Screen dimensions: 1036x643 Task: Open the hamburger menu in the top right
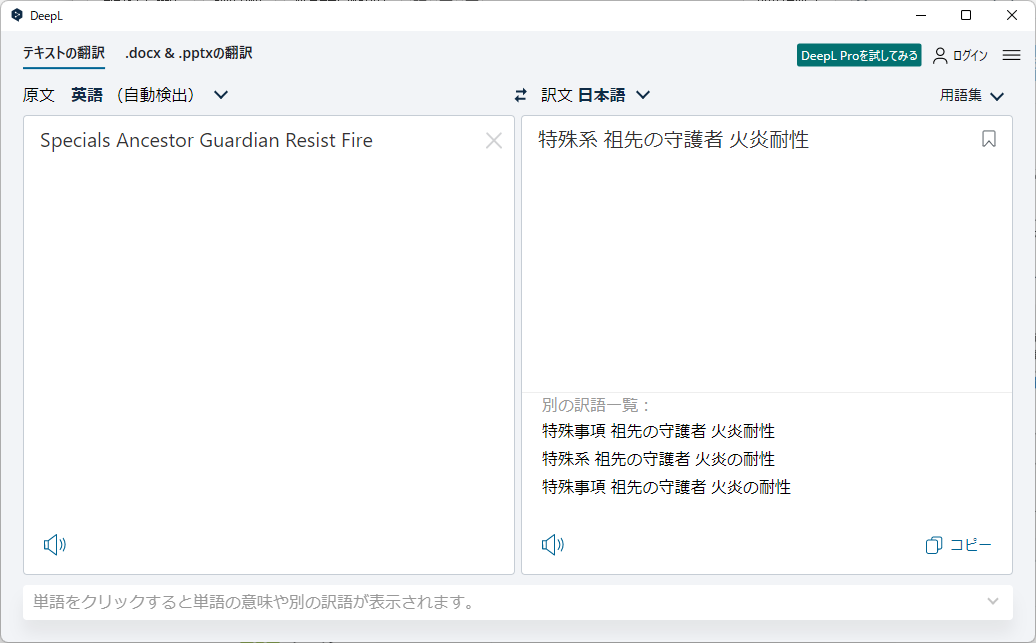1011,55
